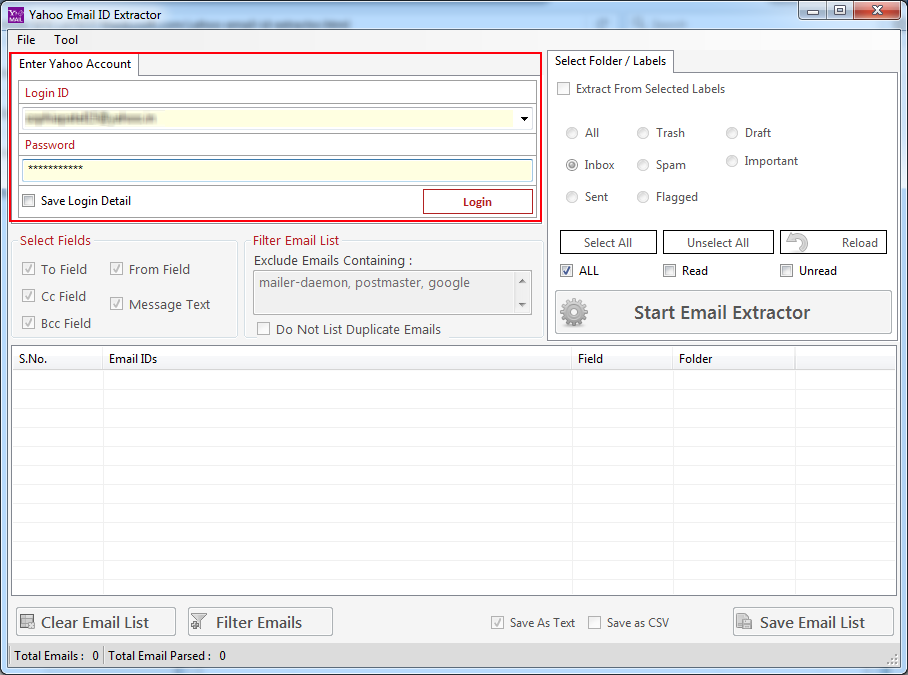908x675 pixels.
Task: Expand the Login ID dropdown arrow
Action: tap(524, 119)
